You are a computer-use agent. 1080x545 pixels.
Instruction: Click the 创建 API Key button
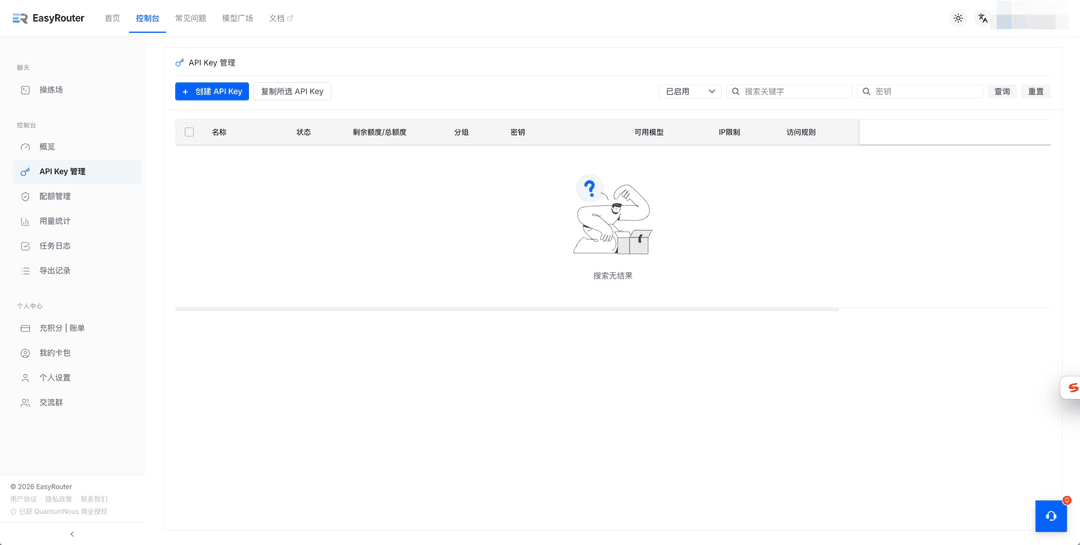tap(212, 91)
